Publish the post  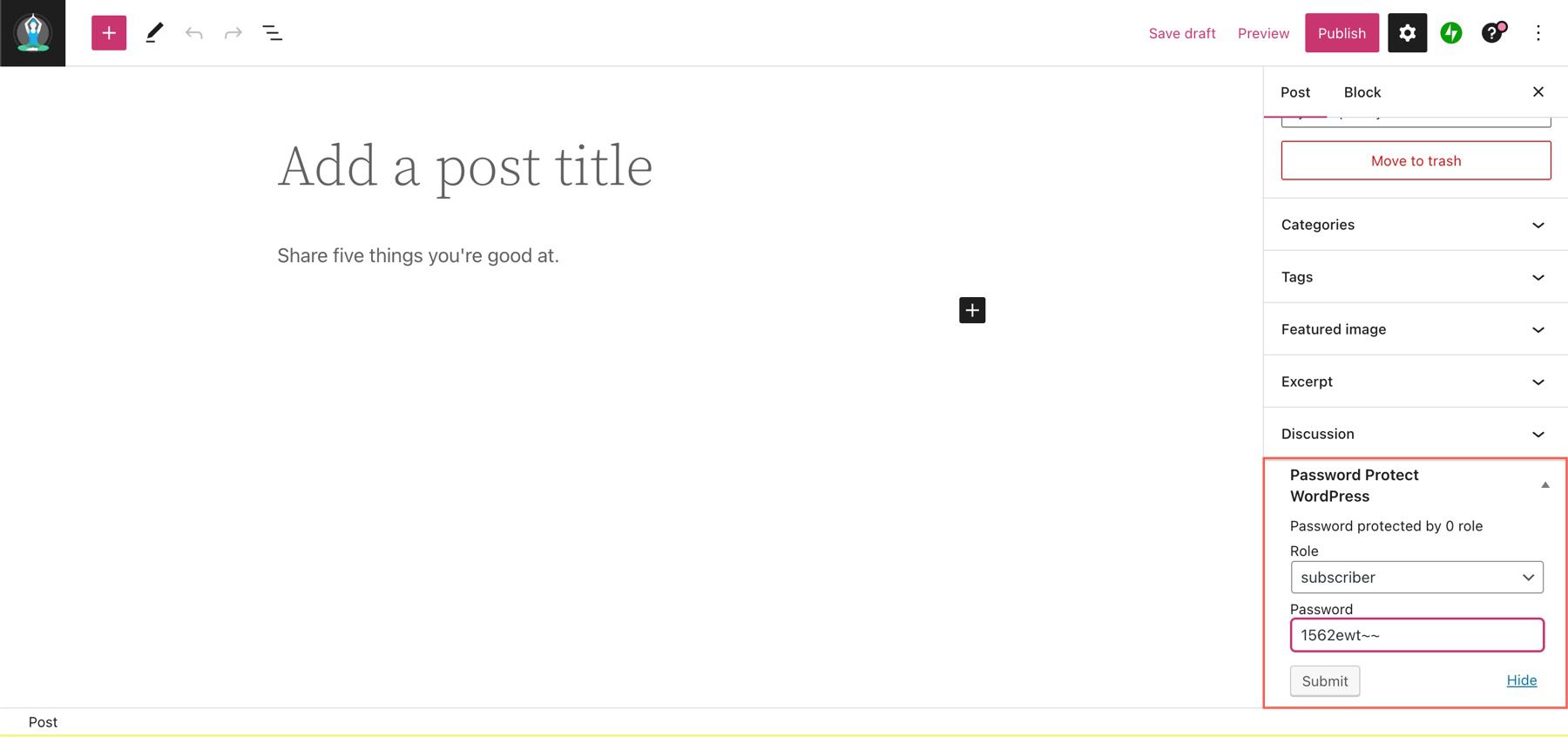pos(1342,32)
